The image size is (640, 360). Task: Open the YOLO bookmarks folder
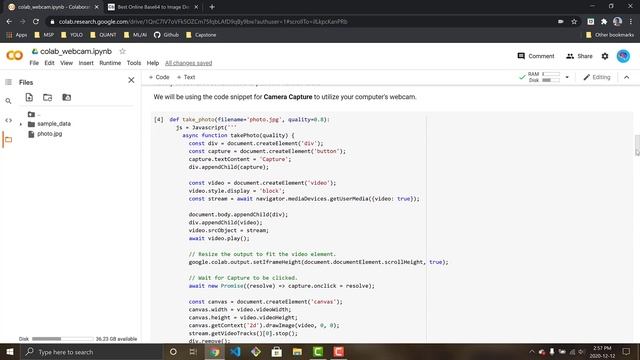point(72,35)
